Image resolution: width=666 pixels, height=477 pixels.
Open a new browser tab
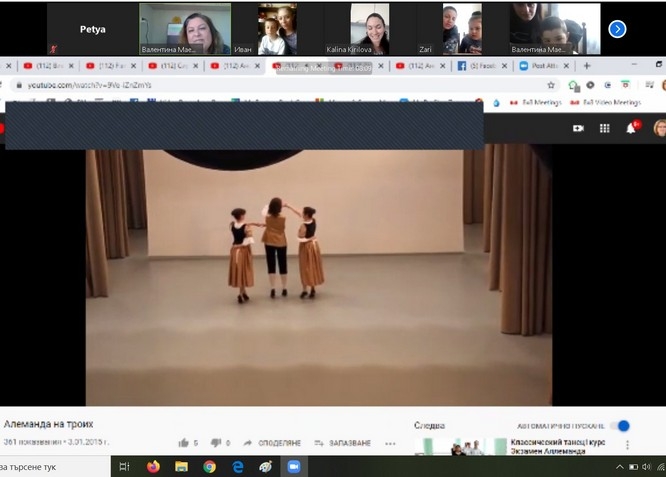(x=587, y=66)
